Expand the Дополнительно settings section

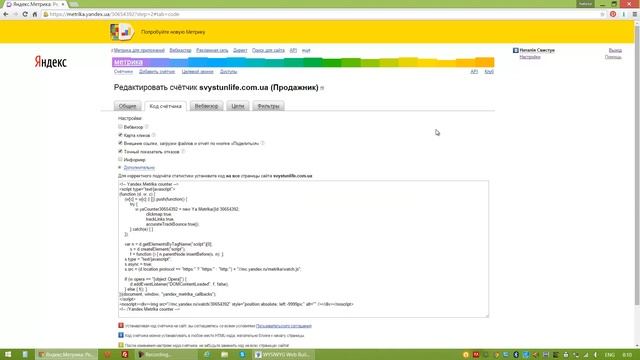139,167
